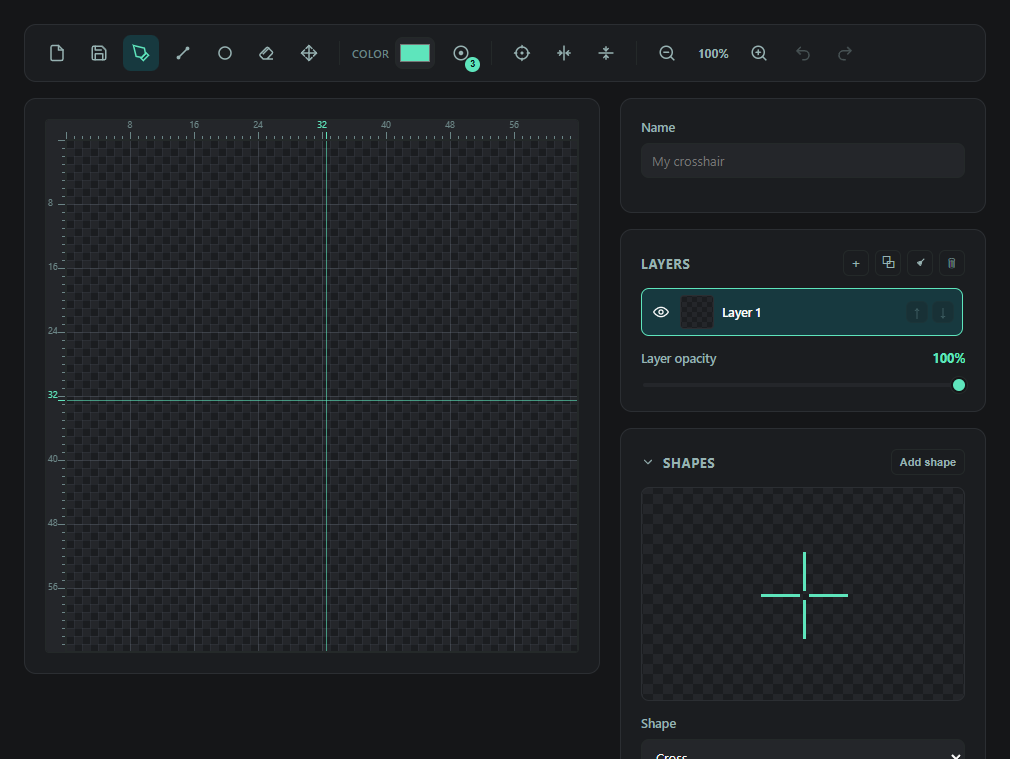Screen dimensions: 1010x759
Task: Delete the layer with the trash icon
Action: tap(951, 263)
